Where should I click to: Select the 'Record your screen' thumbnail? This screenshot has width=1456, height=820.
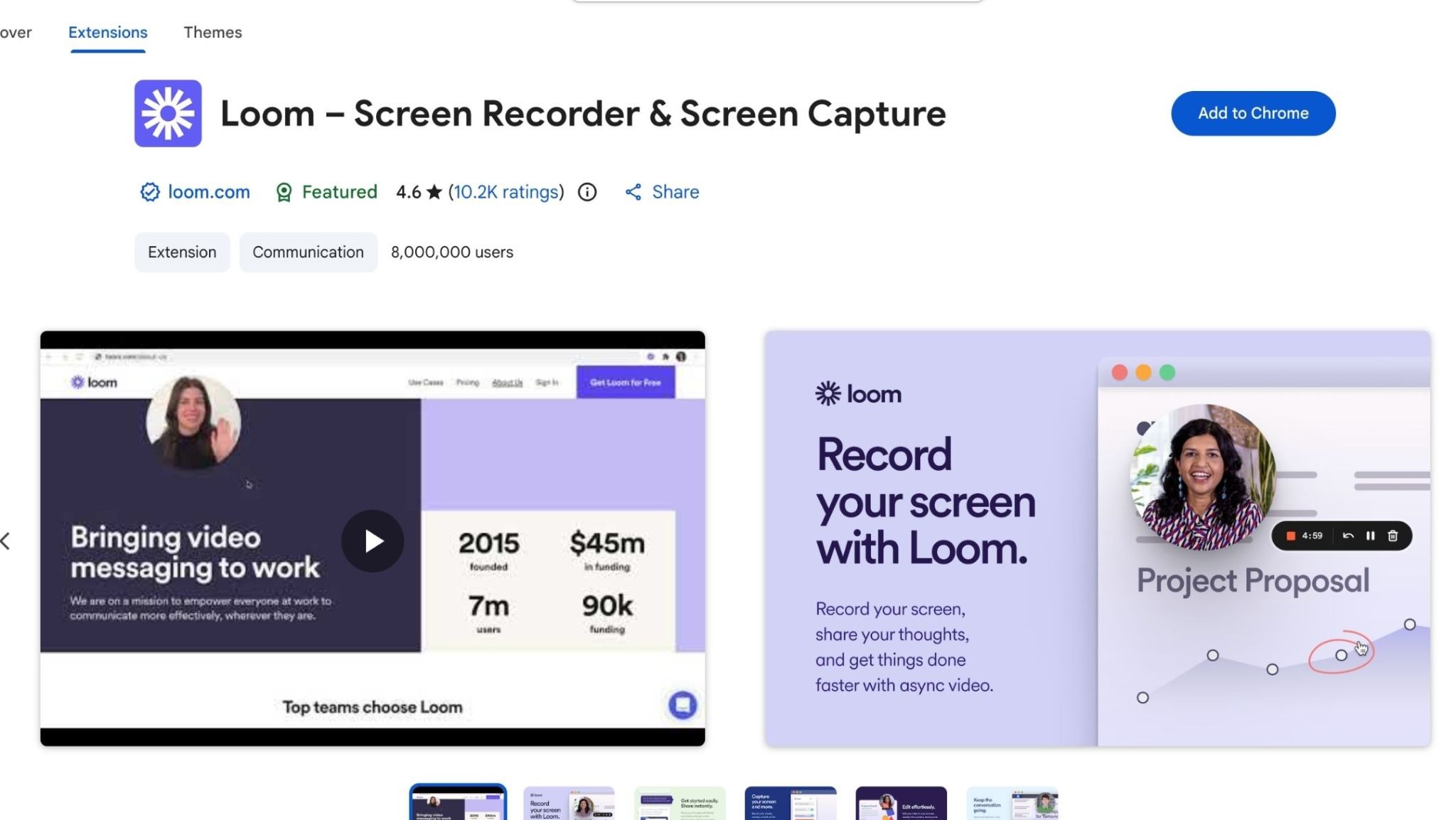569,804
